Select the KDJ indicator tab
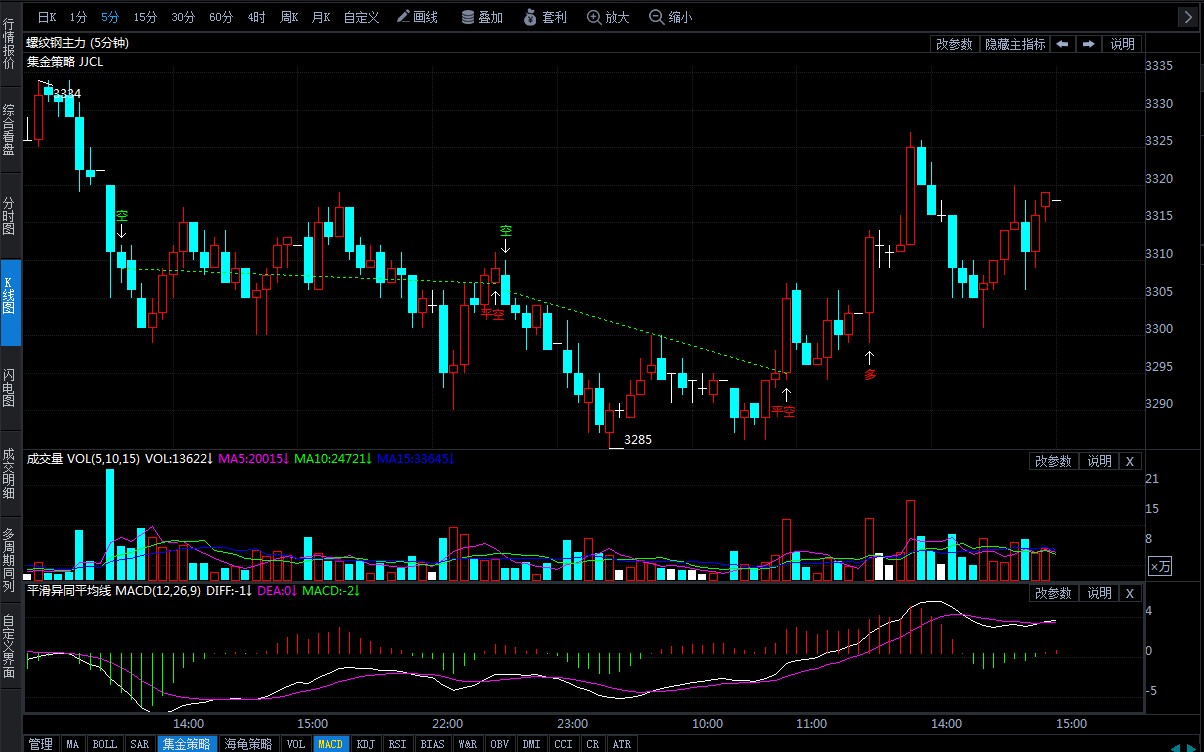Screen dimensions: 1204x752 point(365,744)
